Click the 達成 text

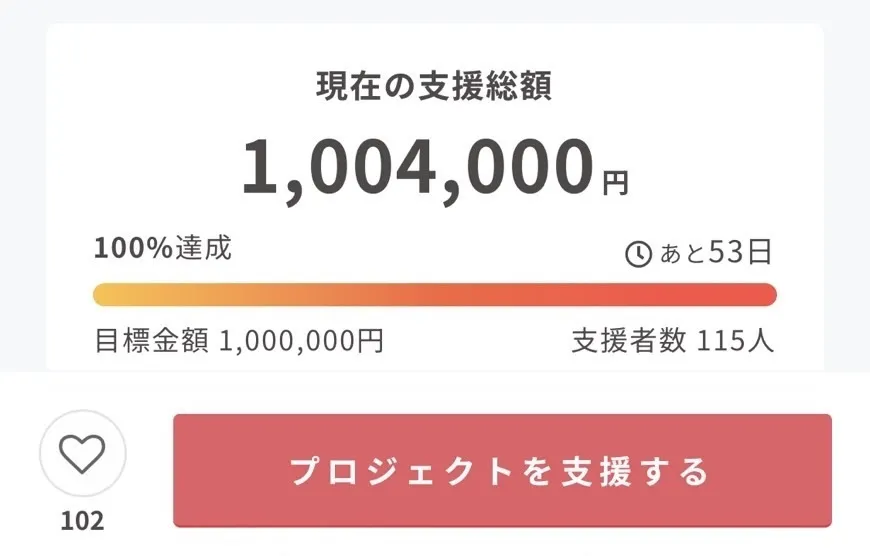[203, 249]
